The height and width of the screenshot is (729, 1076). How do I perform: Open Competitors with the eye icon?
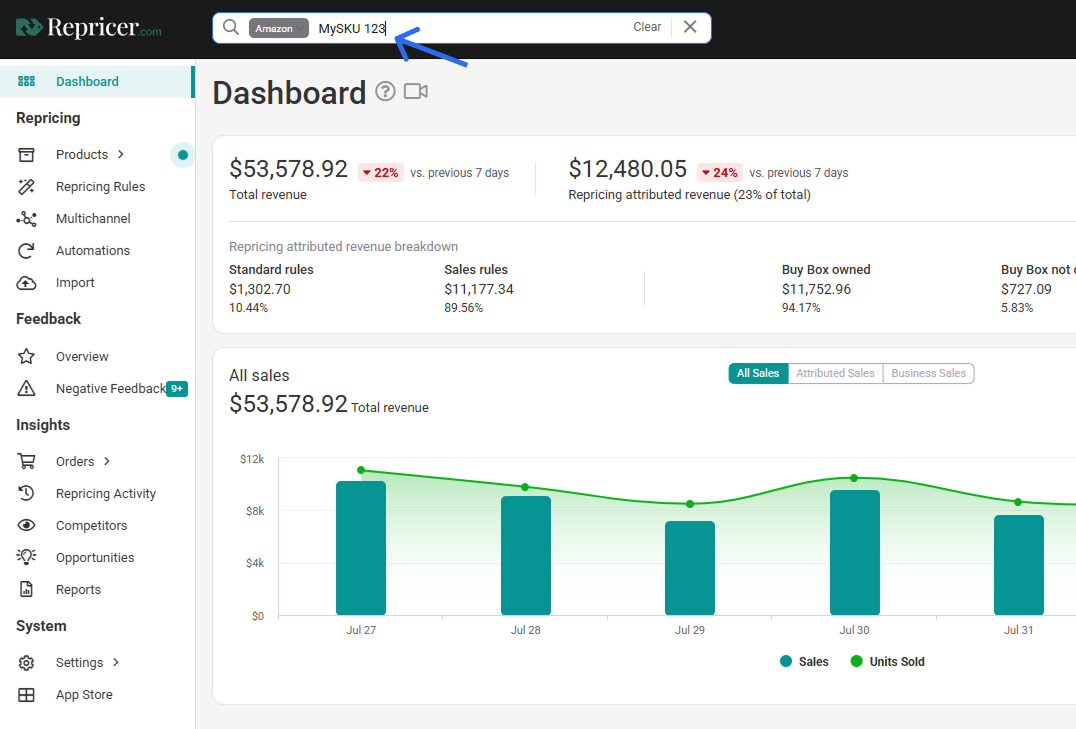pyautogui.click(x=26, y=526)
